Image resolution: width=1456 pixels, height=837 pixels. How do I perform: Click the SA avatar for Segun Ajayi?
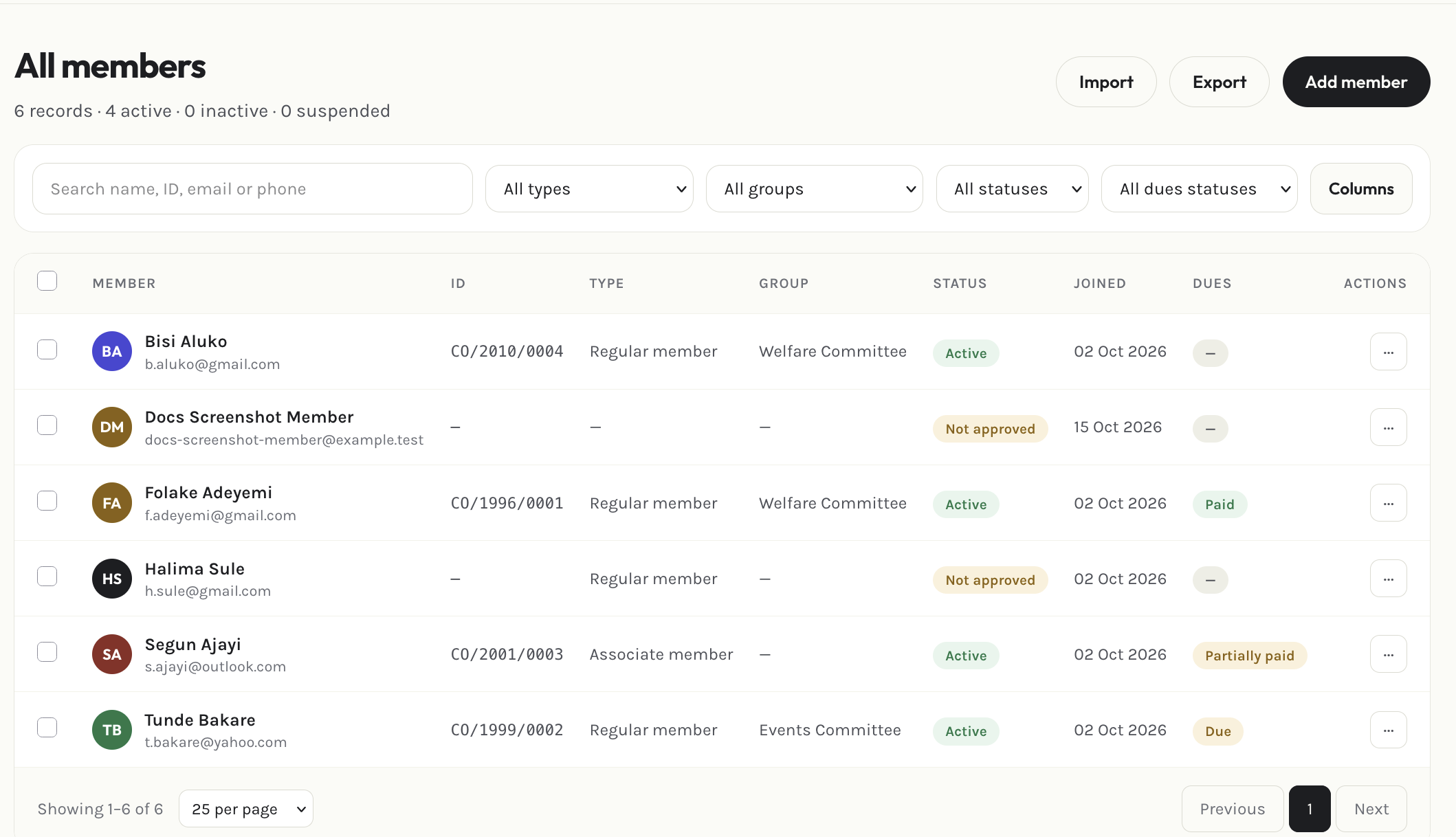[112, 654]
